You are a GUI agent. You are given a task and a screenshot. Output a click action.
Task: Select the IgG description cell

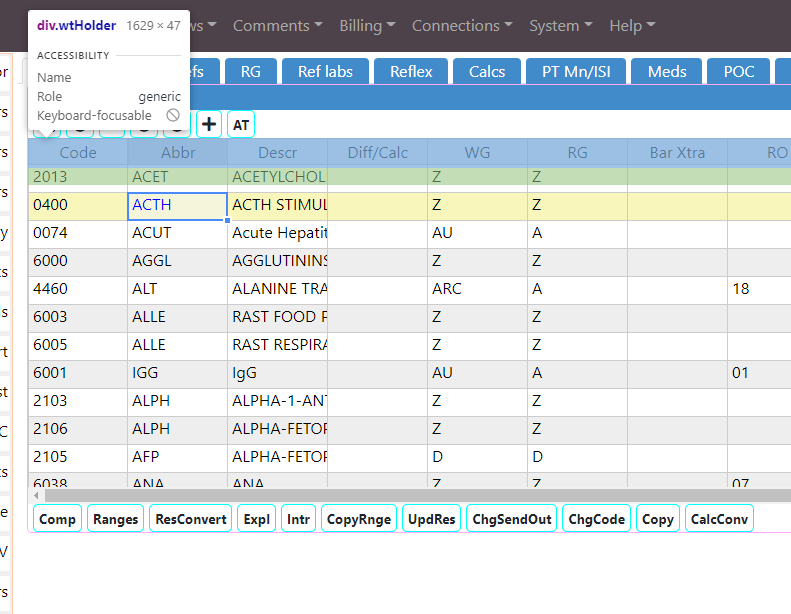[x=277, y=373]
